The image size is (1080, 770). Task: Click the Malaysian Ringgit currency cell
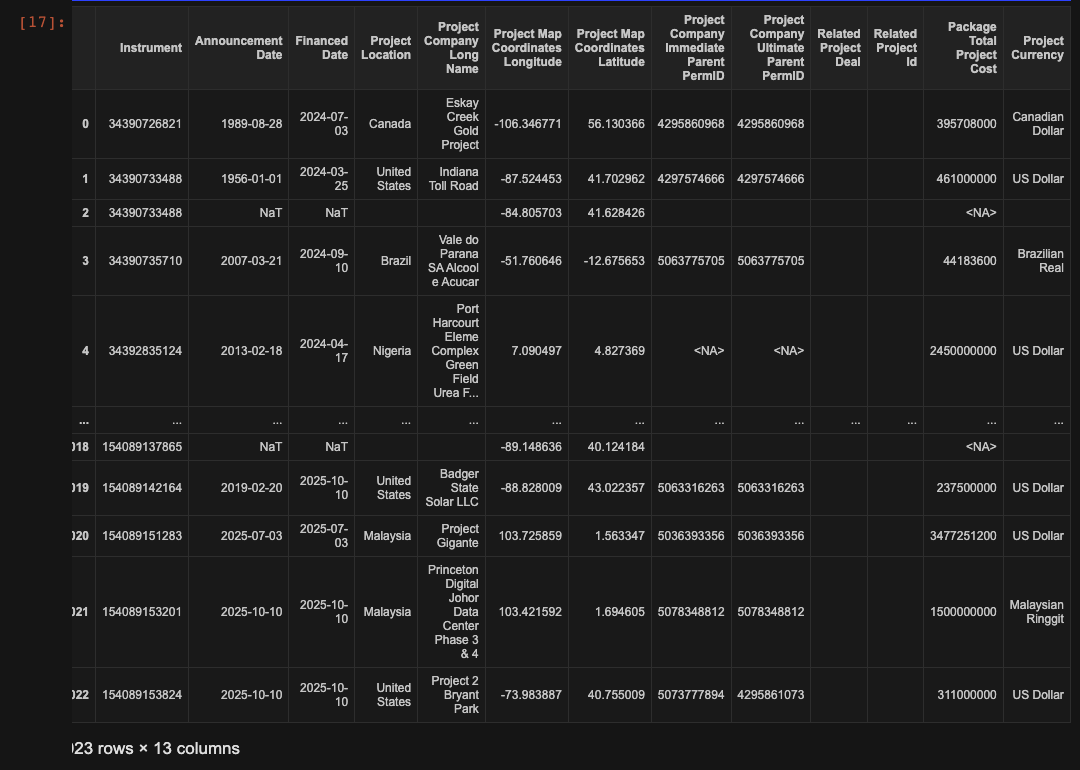click(x=1037, y=612)
